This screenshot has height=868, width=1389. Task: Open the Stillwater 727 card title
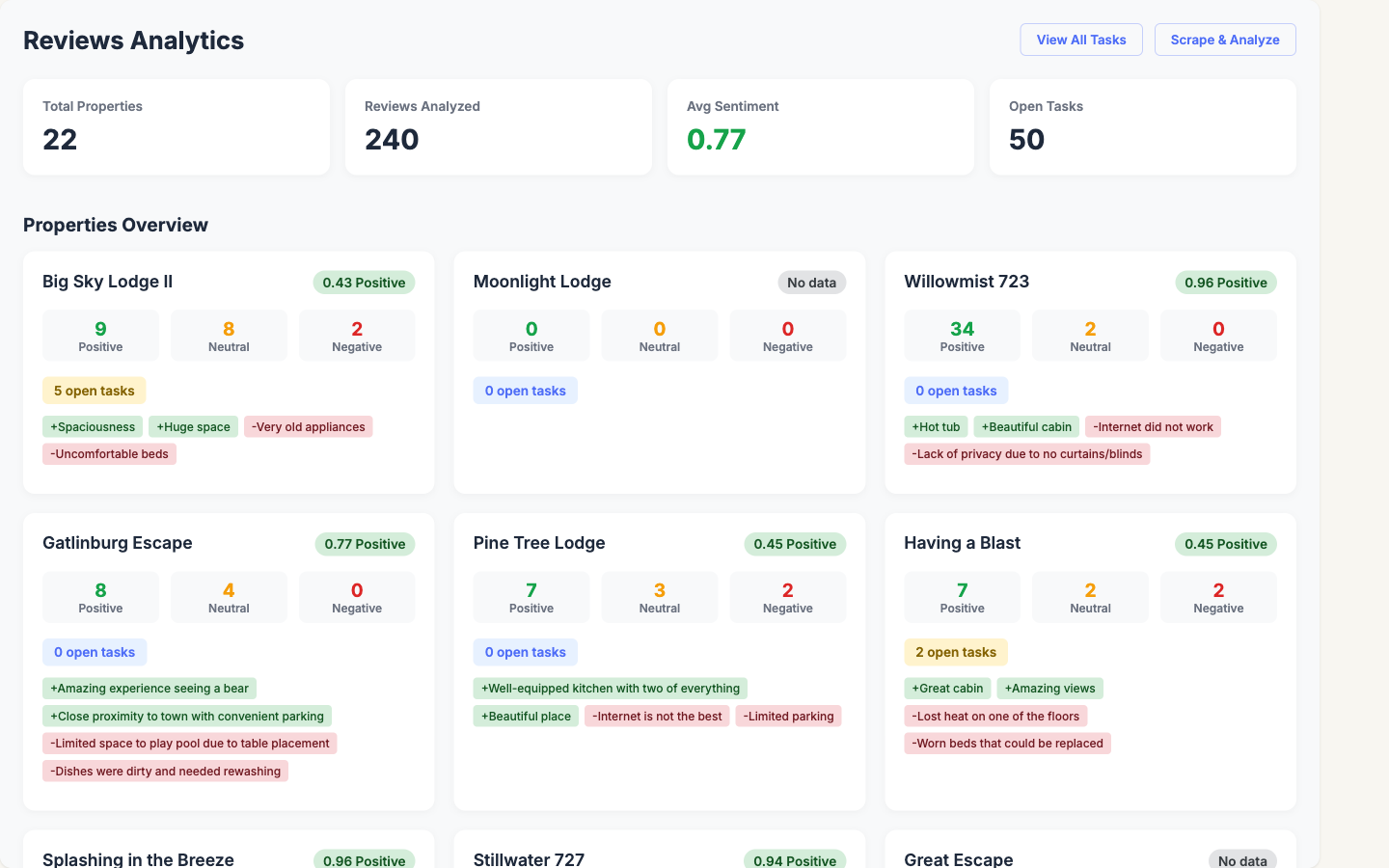[x=529, y=858]
